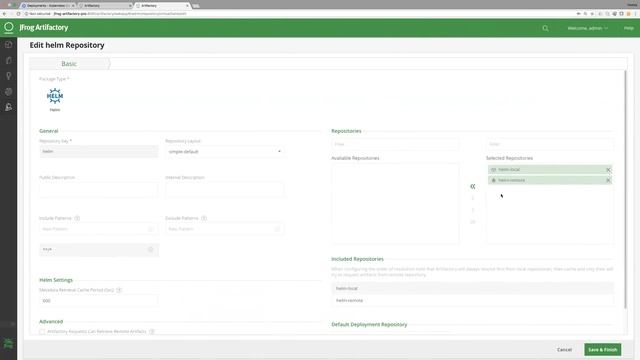This screenshot has width=640, height=360.
Task: Switch to second Artifactory browser tab
Action: pos(105,6)
